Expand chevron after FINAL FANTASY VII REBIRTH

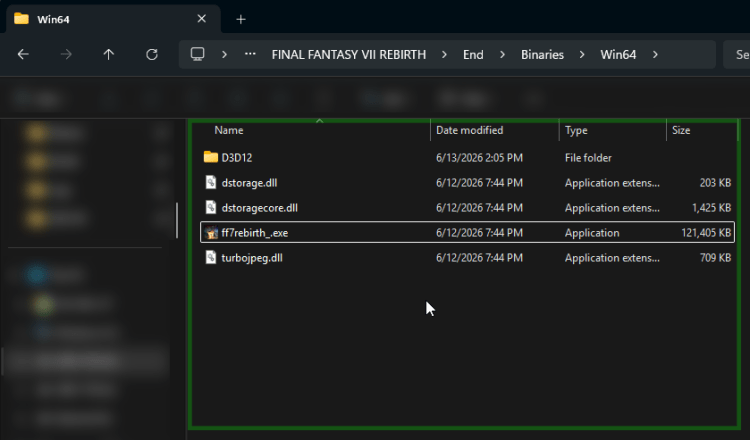tap(444, 55)
